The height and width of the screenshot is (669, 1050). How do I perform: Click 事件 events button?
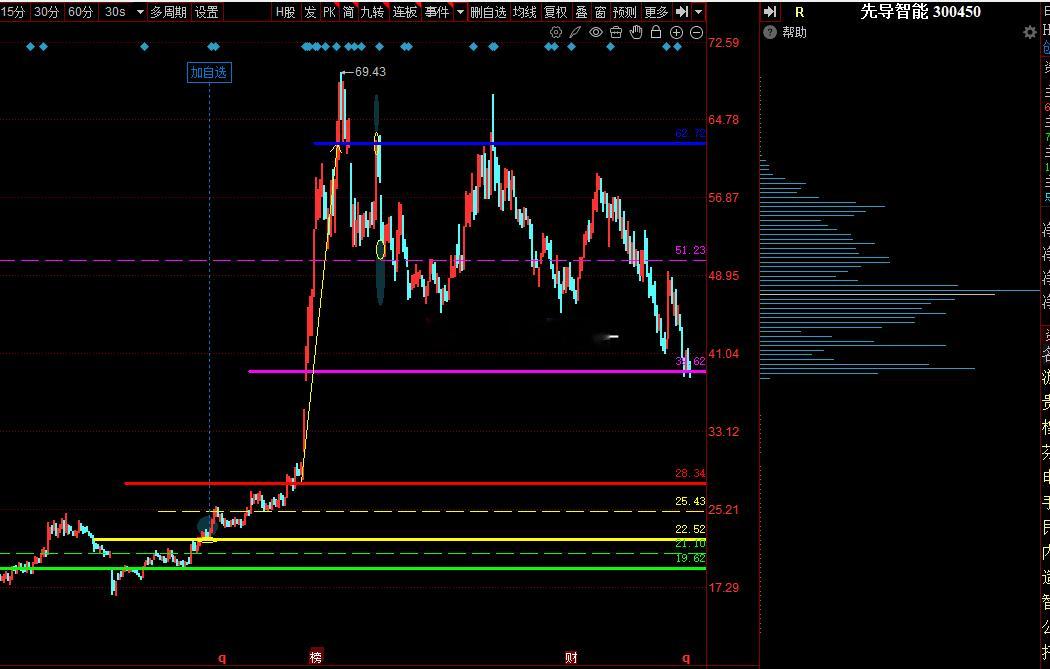tap(437, 12)
